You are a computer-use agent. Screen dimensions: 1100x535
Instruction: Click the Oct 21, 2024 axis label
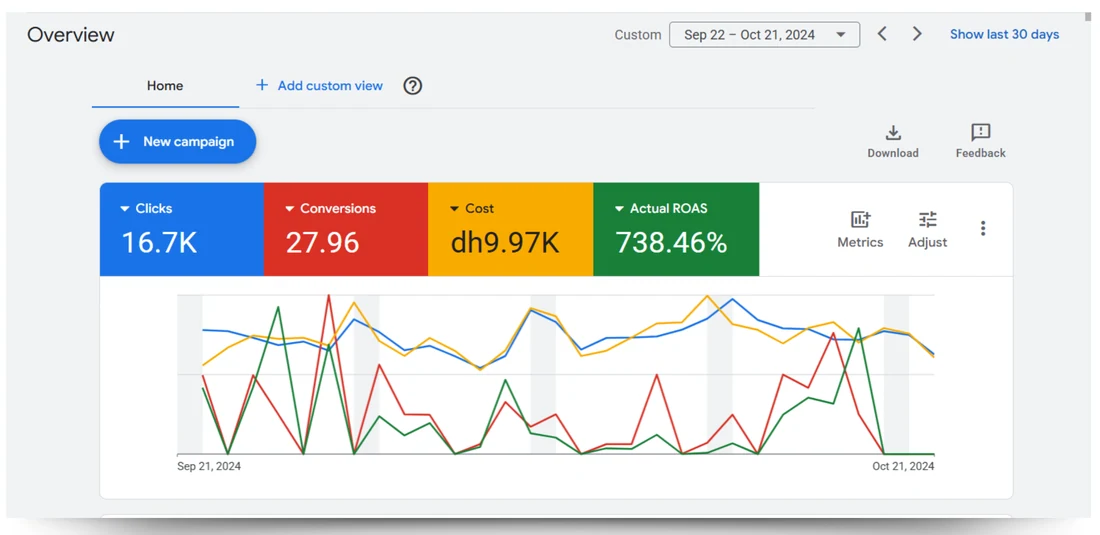[904, 466]
